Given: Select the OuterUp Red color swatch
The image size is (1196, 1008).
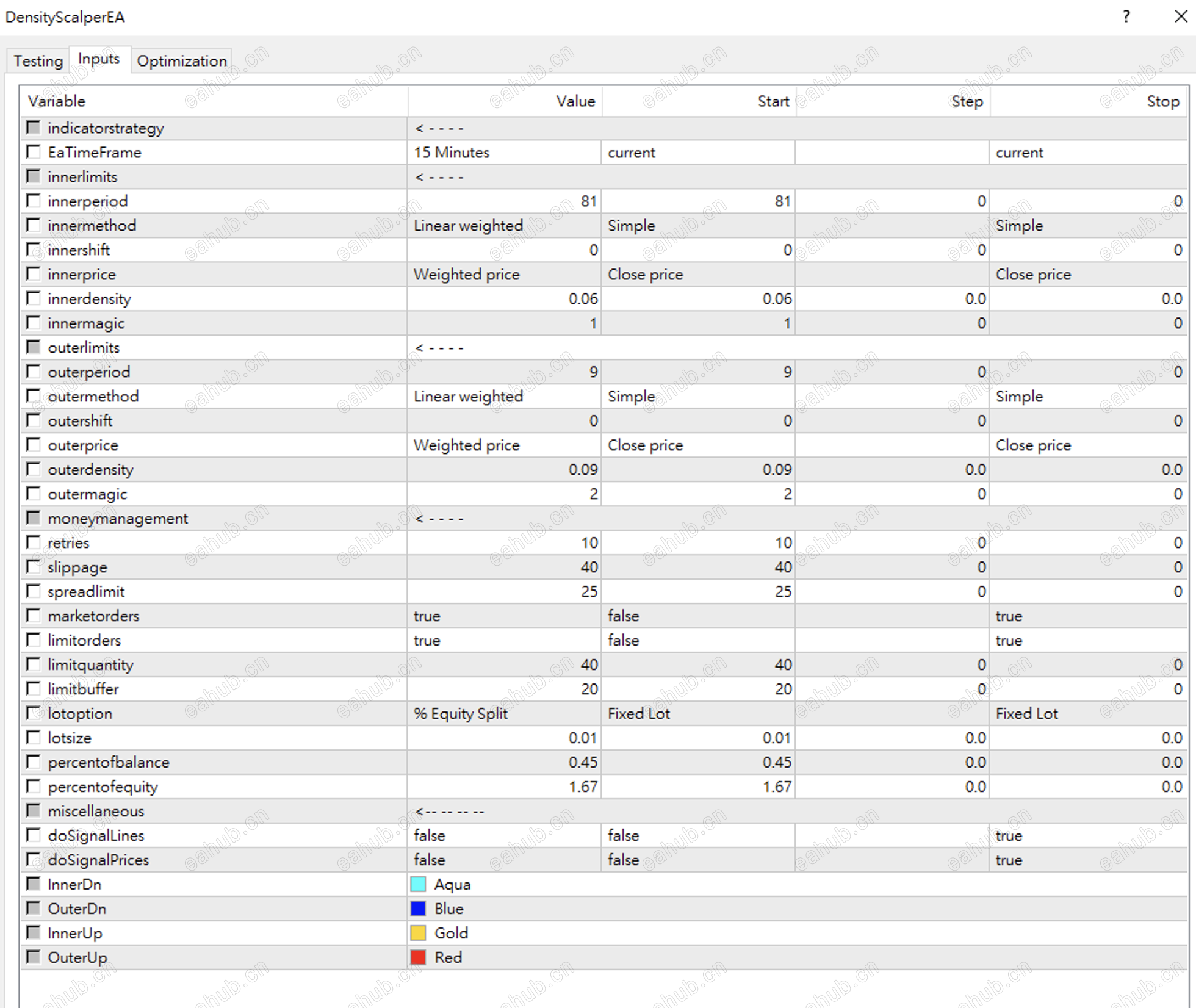Looking at the screenshot, I should (419, 957).
